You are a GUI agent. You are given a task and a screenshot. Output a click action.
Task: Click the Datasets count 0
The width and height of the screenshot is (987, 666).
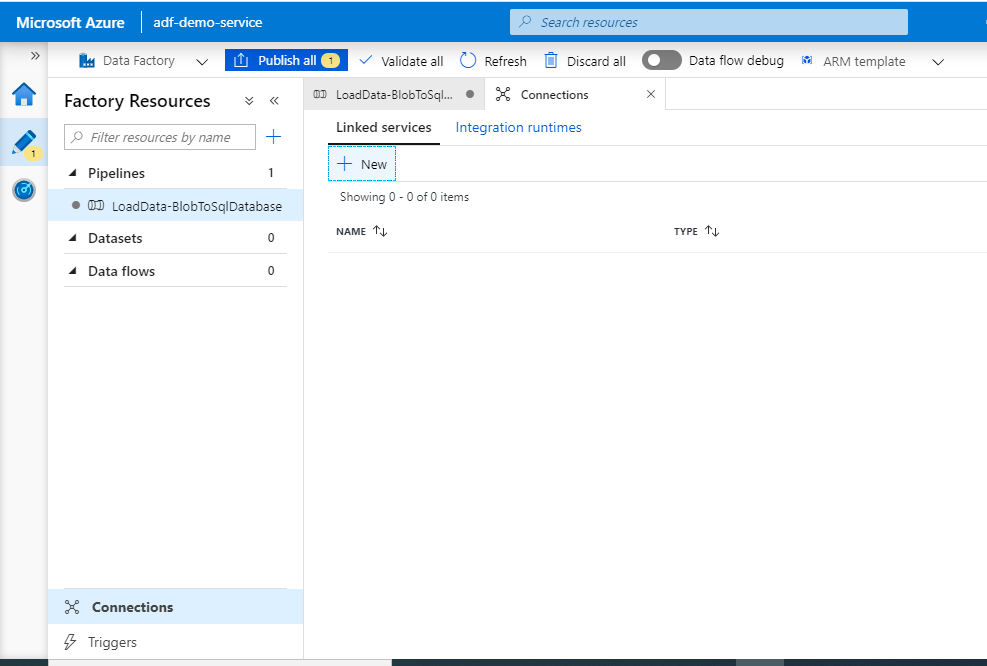point(271,238)
